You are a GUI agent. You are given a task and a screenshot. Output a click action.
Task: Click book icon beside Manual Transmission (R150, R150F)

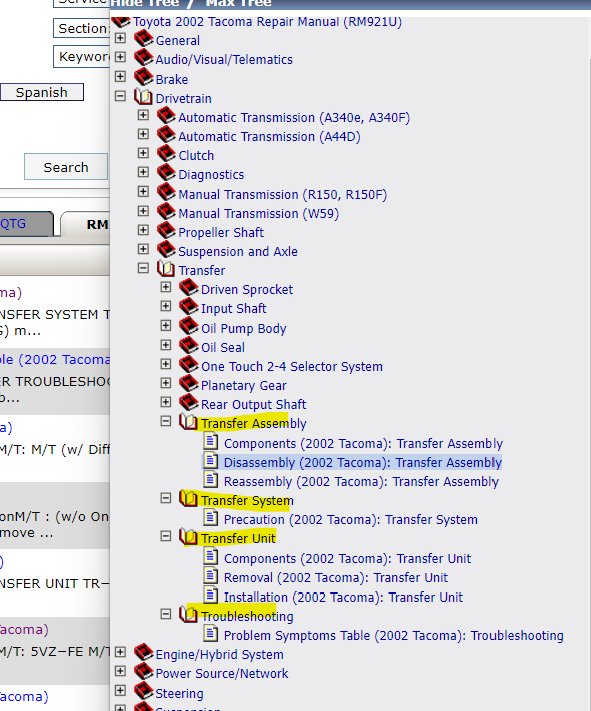point(166,192)
